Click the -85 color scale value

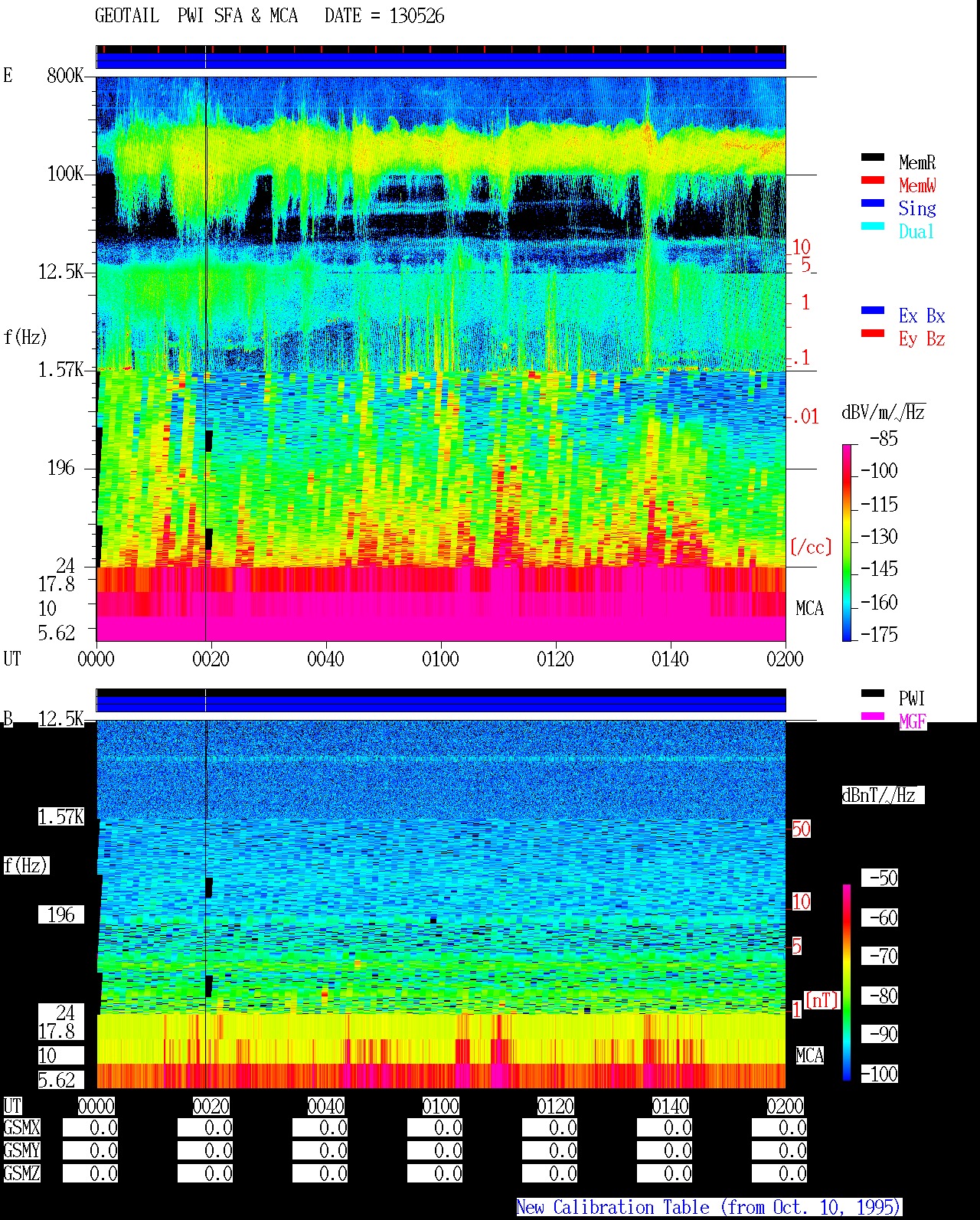tap(884, 439)
